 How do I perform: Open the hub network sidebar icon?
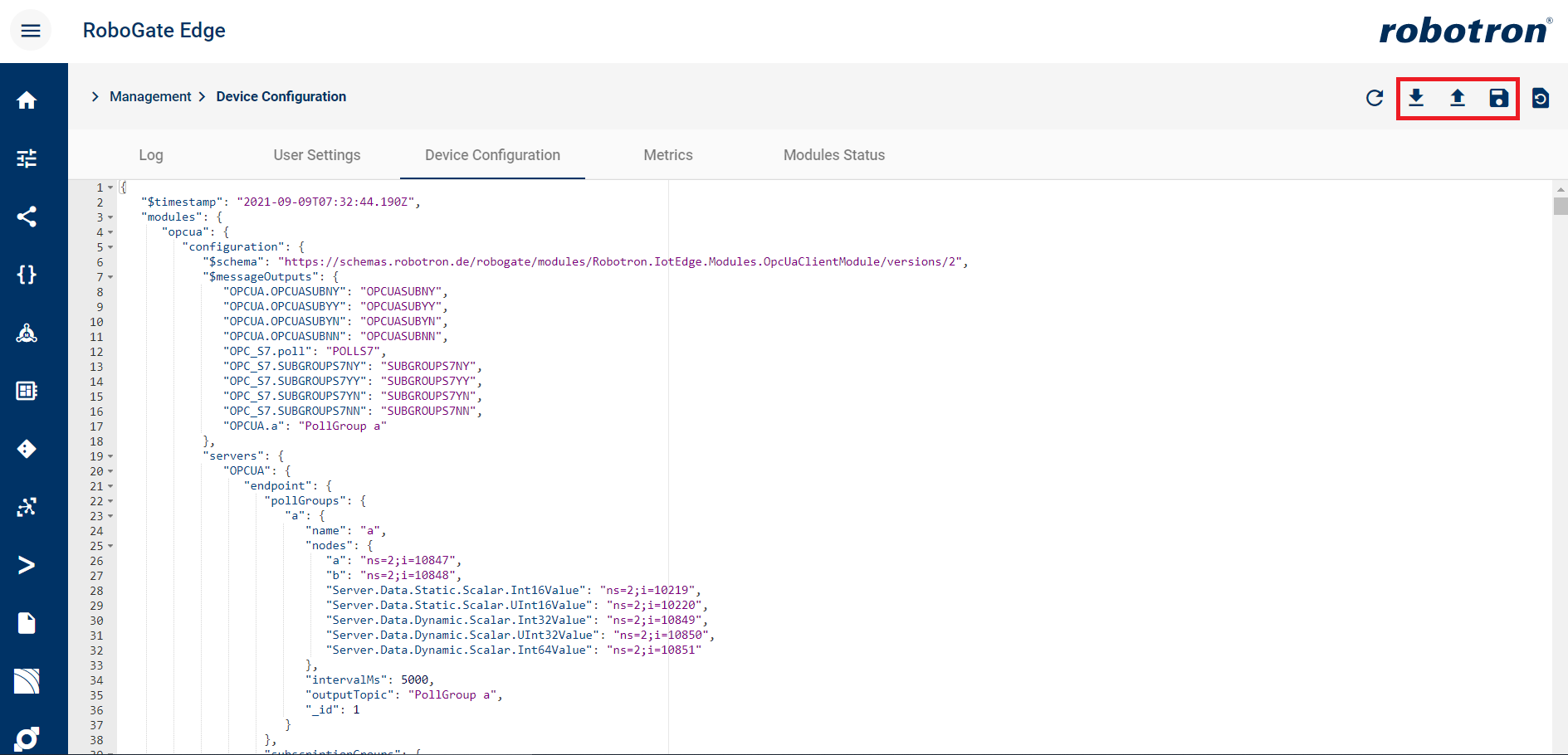[x=27, y=333]
